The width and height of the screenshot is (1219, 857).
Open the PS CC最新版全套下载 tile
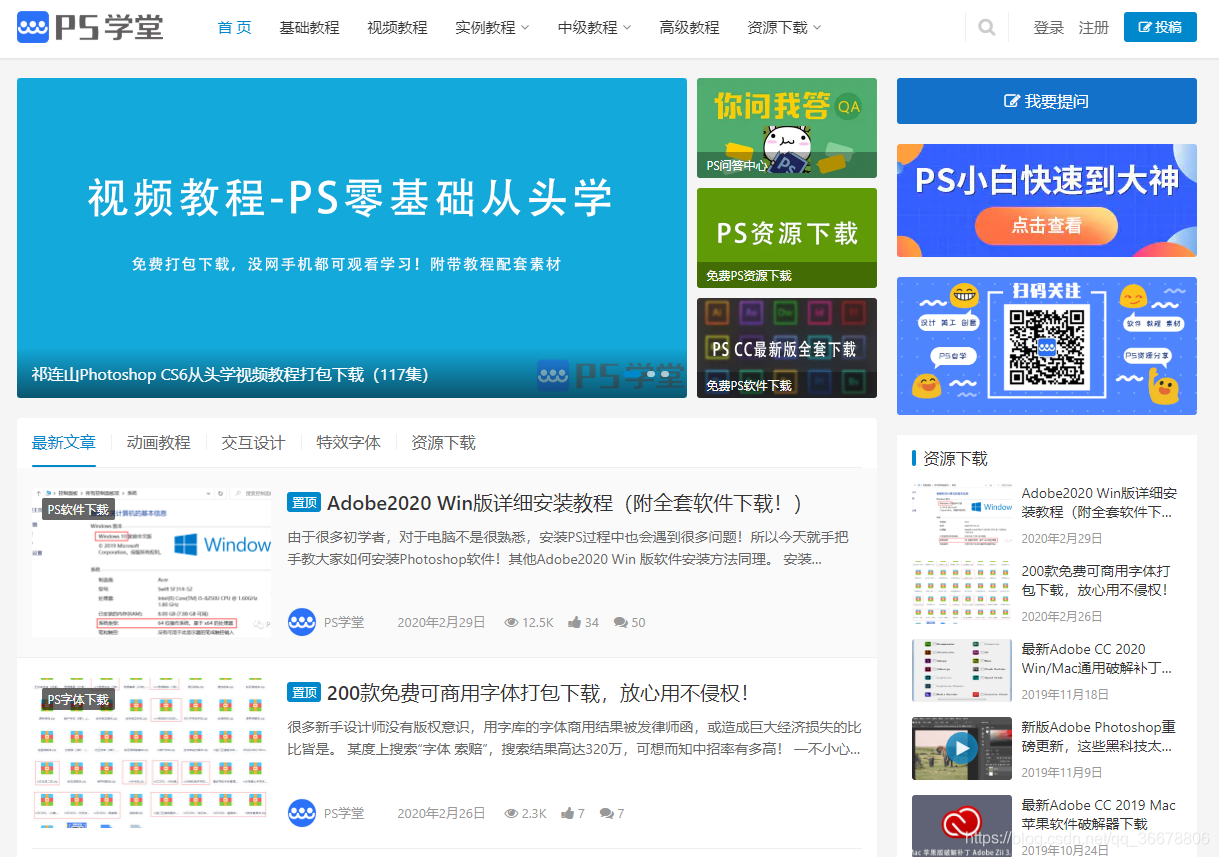(787, 348)
